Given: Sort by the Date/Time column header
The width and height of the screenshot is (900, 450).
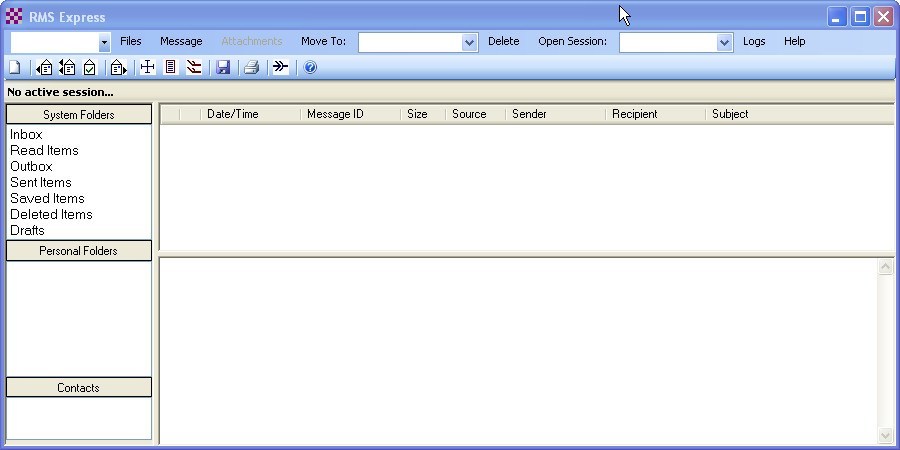Looking at the screenshot, I should point(250,114).
